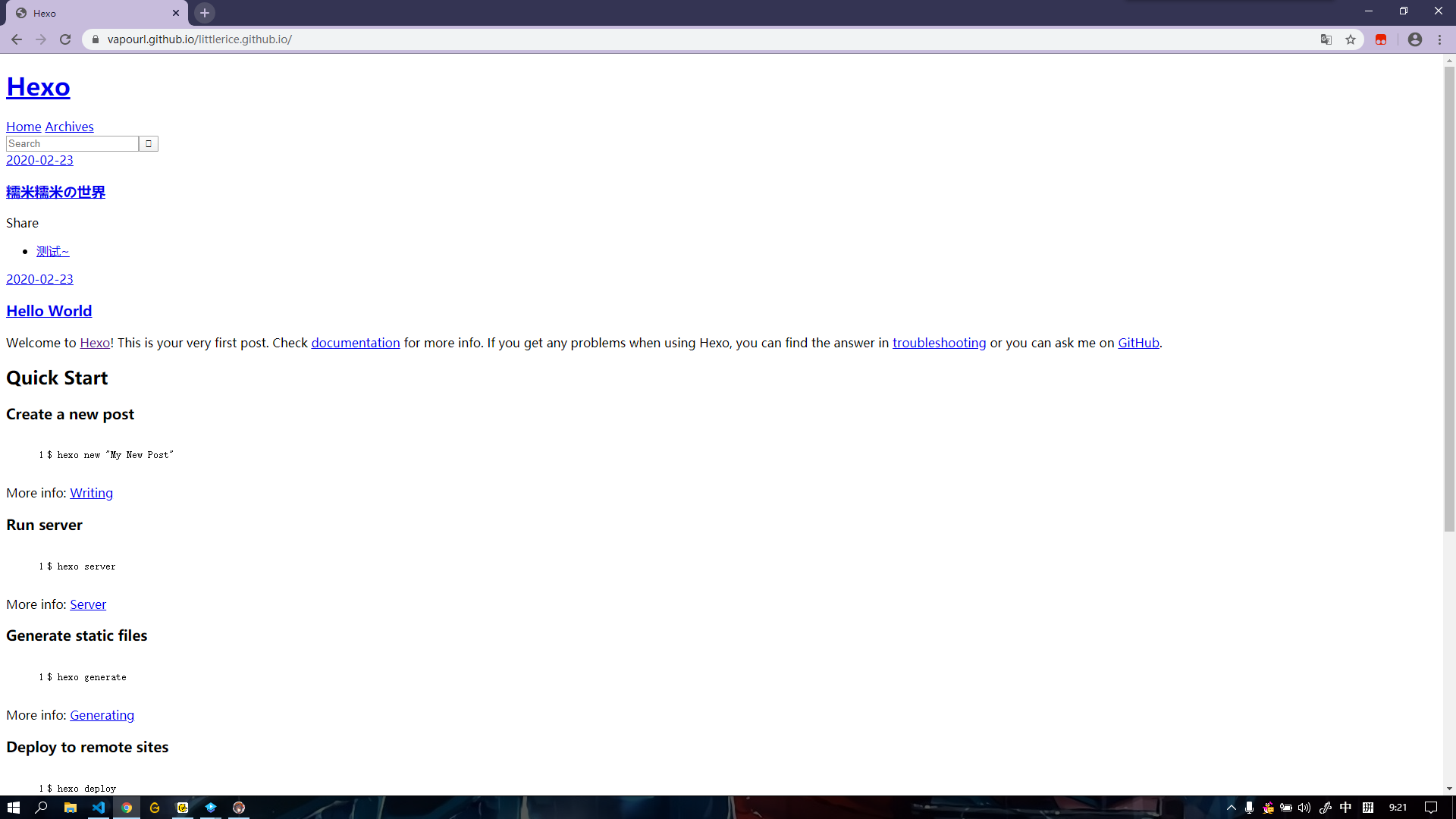Click the vertical scrollbar thumb

point(1449,299)
